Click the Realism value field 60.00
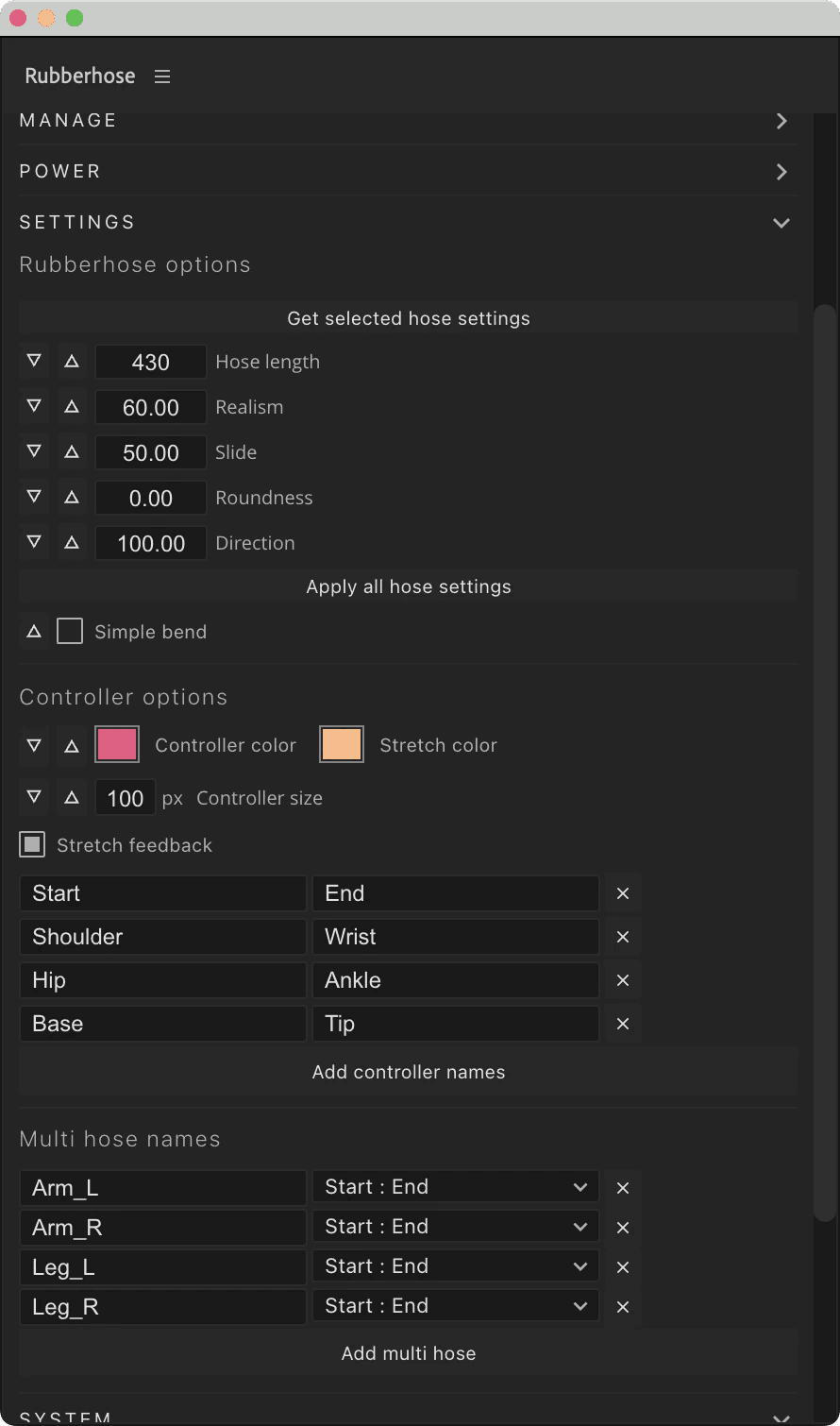 151,407
